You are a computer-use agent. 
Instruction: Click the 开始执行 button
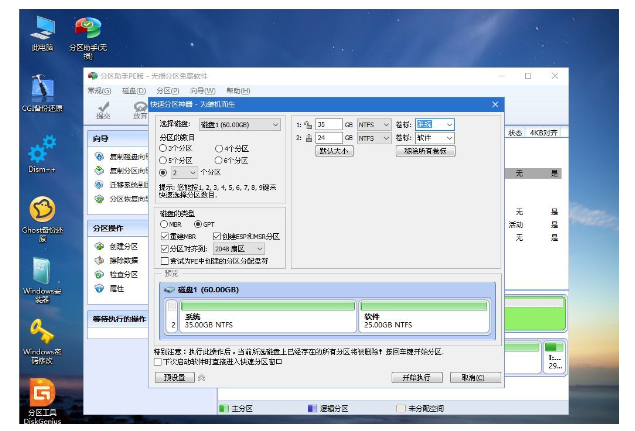417,378
